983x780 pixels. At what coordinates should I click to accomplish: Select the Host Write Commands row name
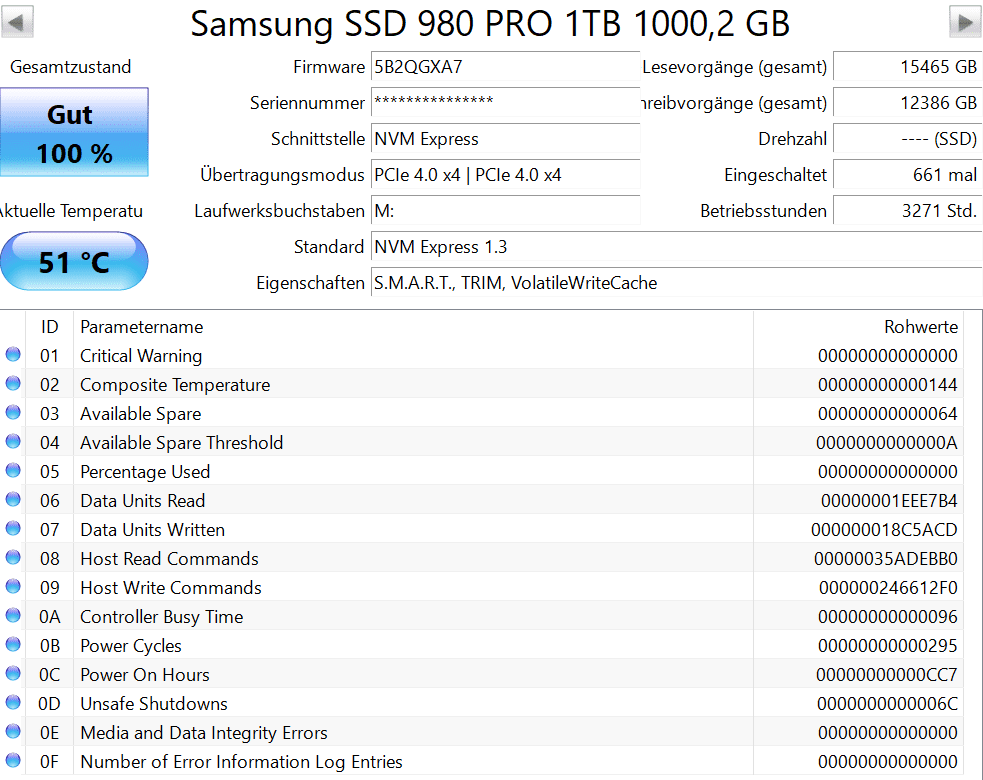171,588
